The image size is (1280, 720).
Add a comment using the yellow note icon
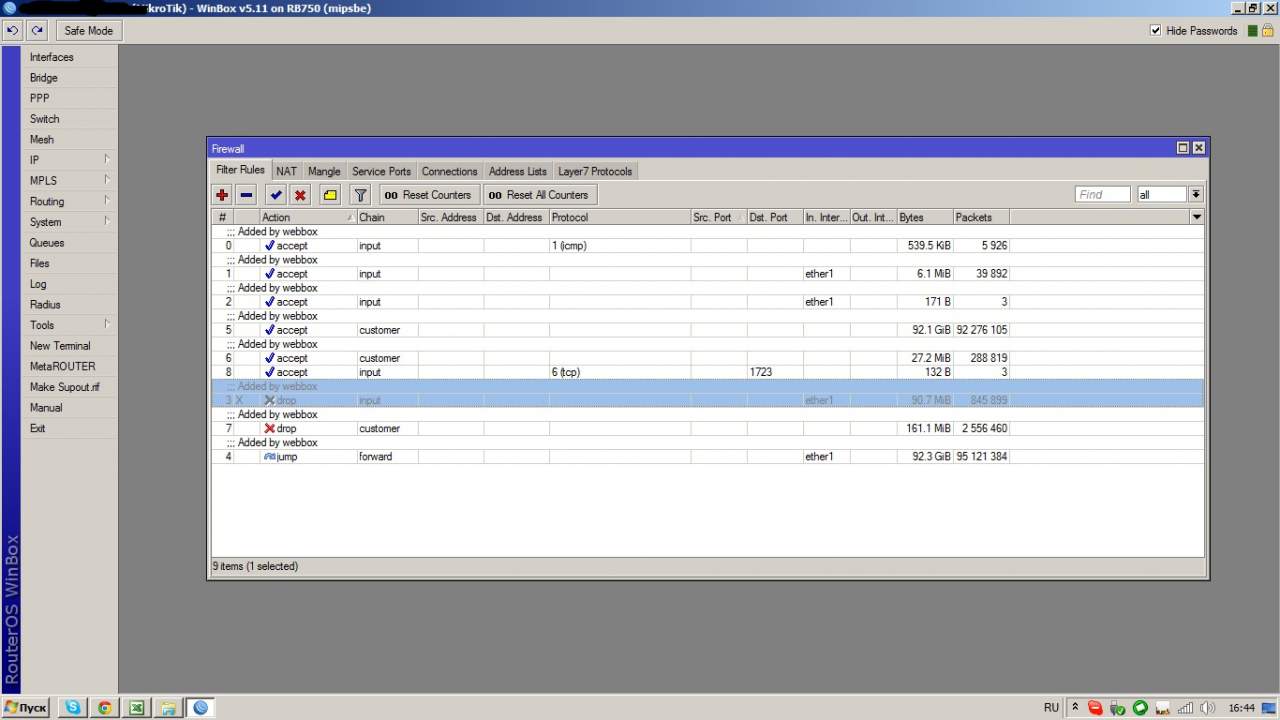(x=330, y=195)
